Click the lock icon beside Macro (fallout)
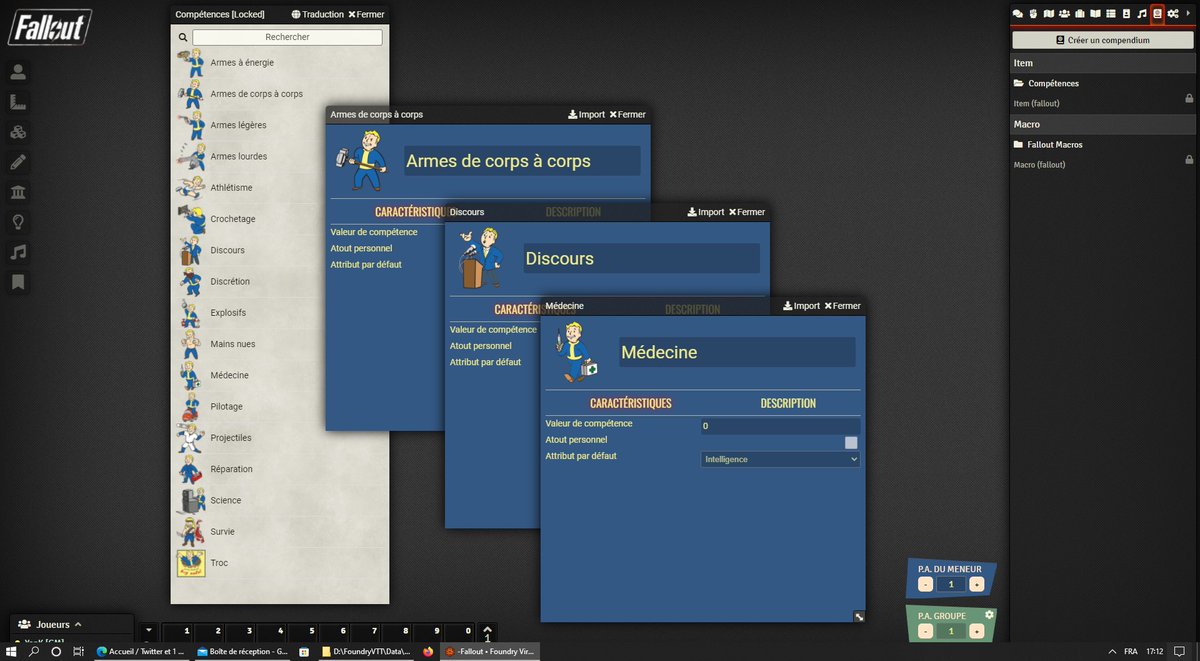This screenshot has width=1200, height=661. click(1189, 159)
